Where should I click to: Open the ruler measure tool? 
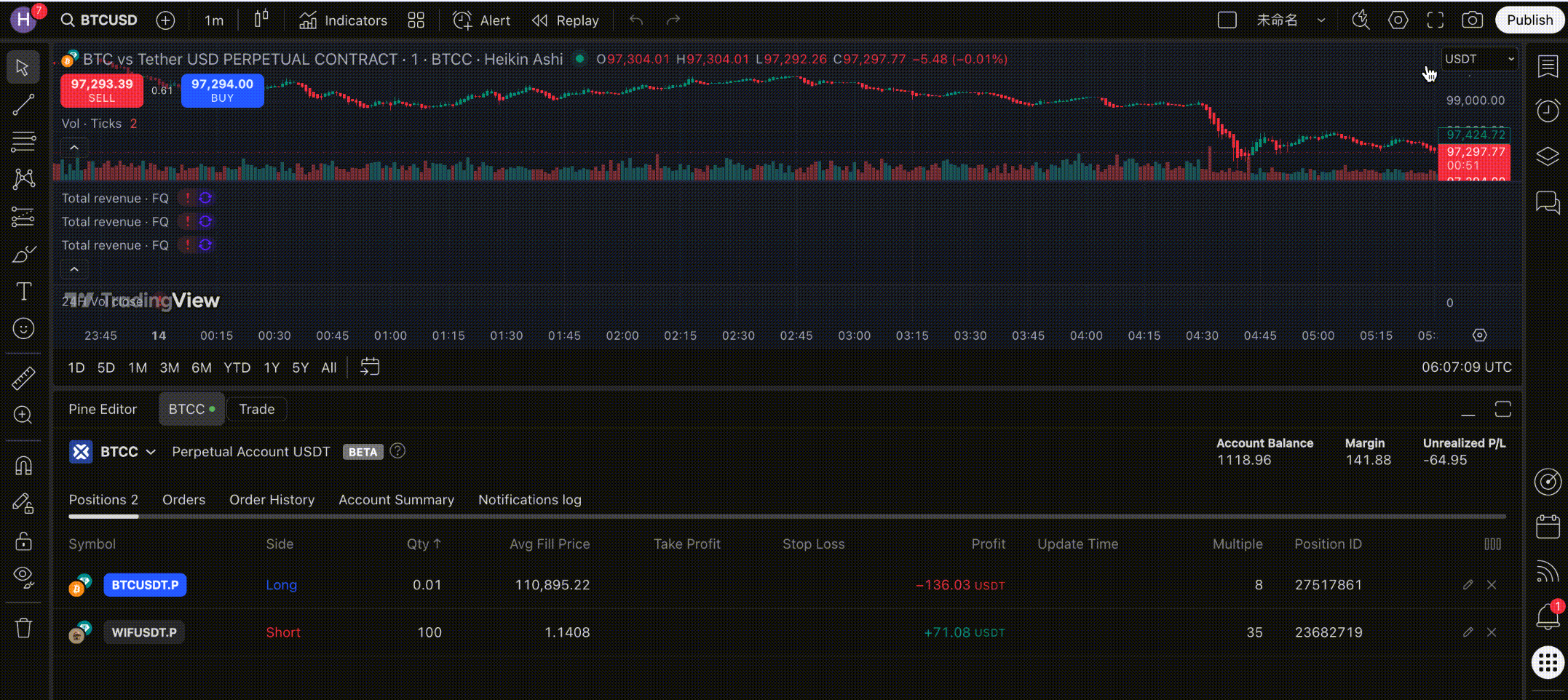[x=23, y=378]
